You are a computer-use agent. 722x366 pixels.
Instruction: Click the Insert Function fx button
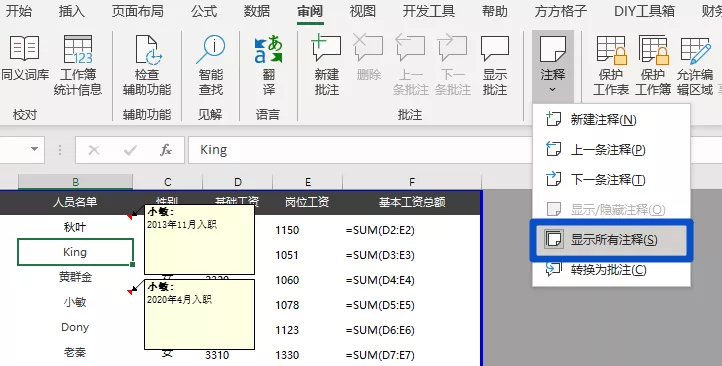click(x=166, y=150)
